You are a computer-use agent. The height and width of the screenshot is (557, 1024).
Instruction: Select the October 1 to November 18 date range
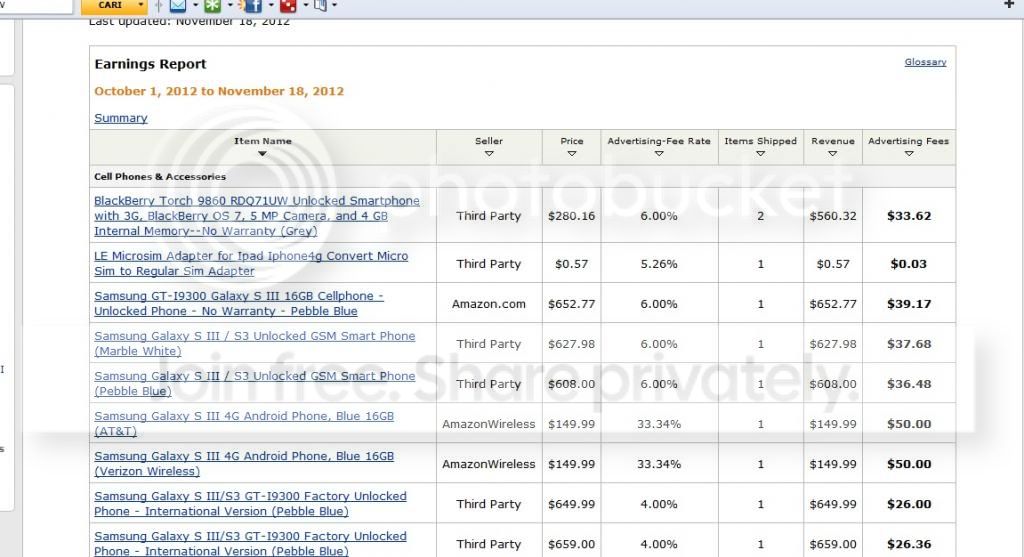[x=219, y=91]
